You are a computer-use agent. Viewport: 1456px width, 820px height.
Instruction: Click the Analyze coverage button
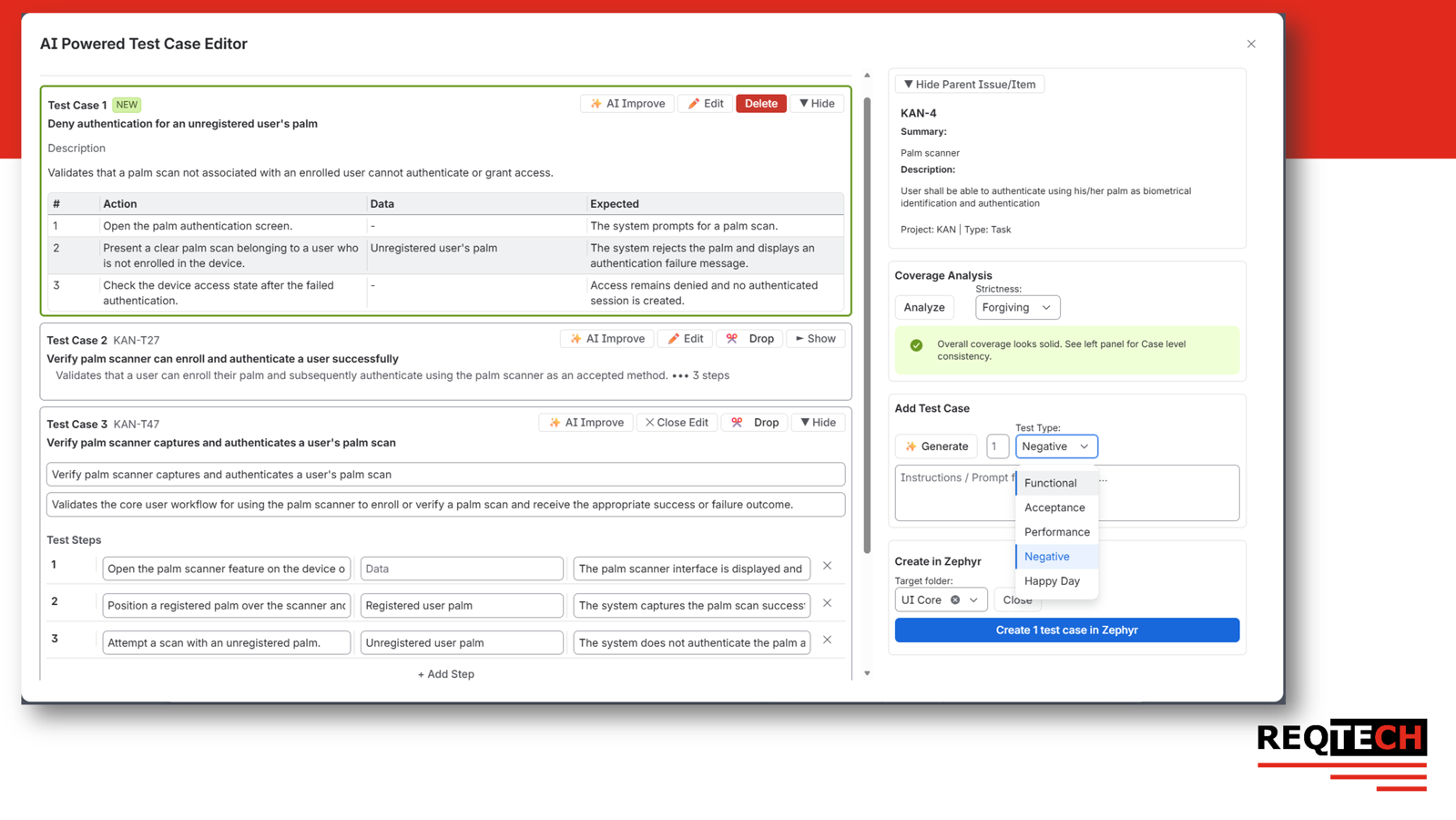(924, 308)
